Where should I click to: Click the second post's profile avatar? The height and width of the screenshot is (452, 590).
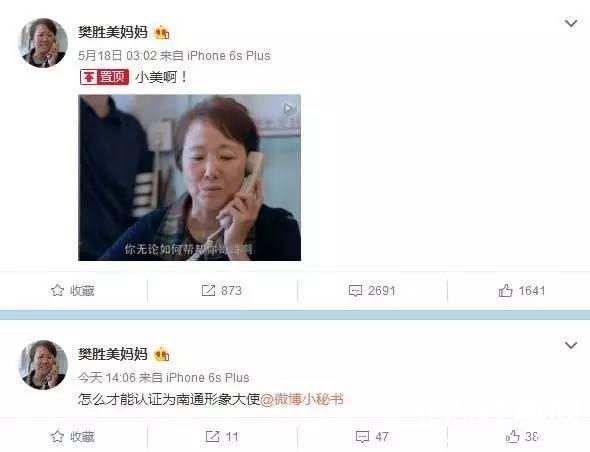coord(43,364)
